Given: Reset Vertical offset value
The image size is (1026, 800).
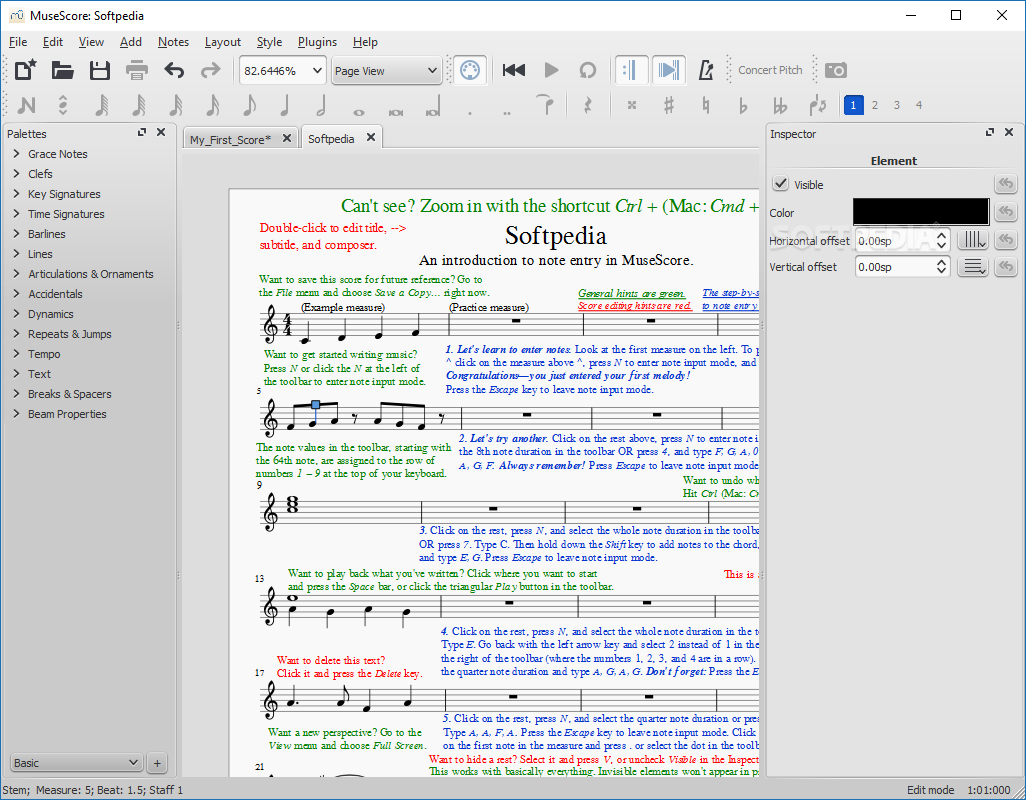Looking at the screenshot, I should coord(1006,267).
